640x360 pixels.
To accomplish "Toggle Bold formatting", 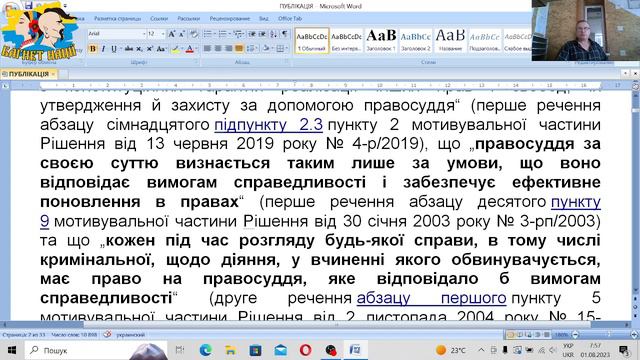I will tap(93, 49).
